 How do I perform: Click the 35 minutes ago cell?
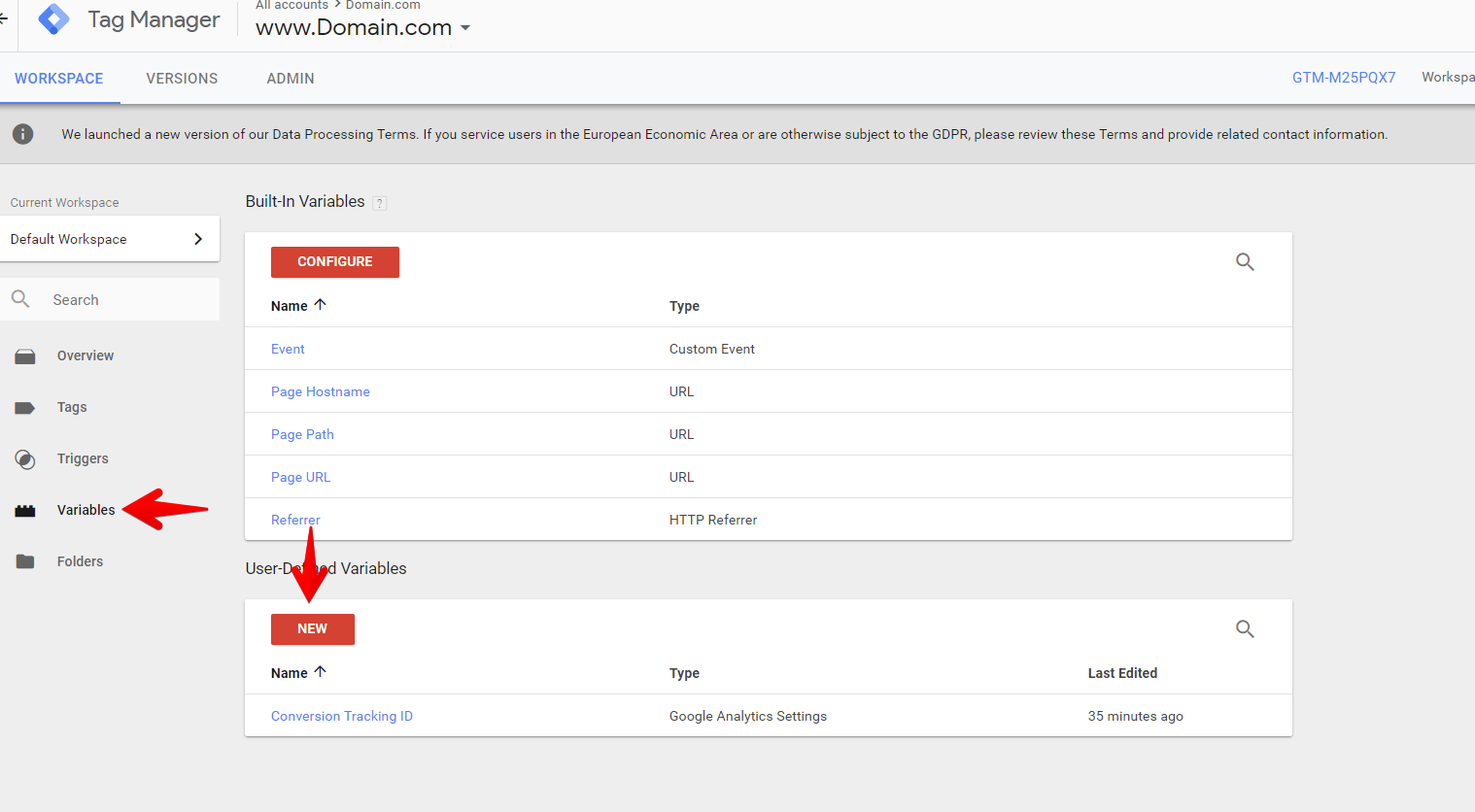click(1135, 716)
